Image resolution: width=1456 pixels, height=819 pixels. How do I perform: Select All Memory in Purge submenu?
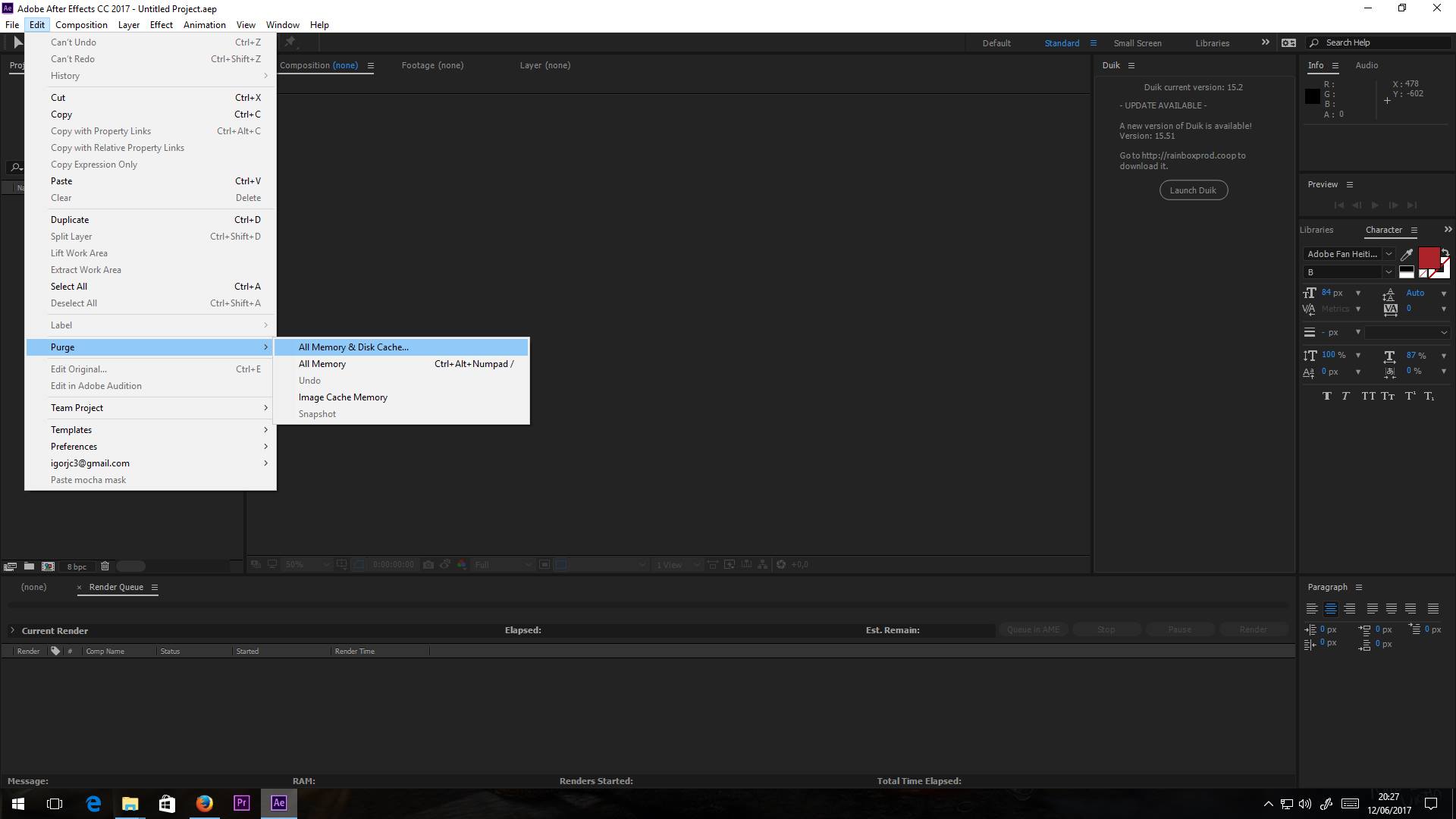point(401,364)
